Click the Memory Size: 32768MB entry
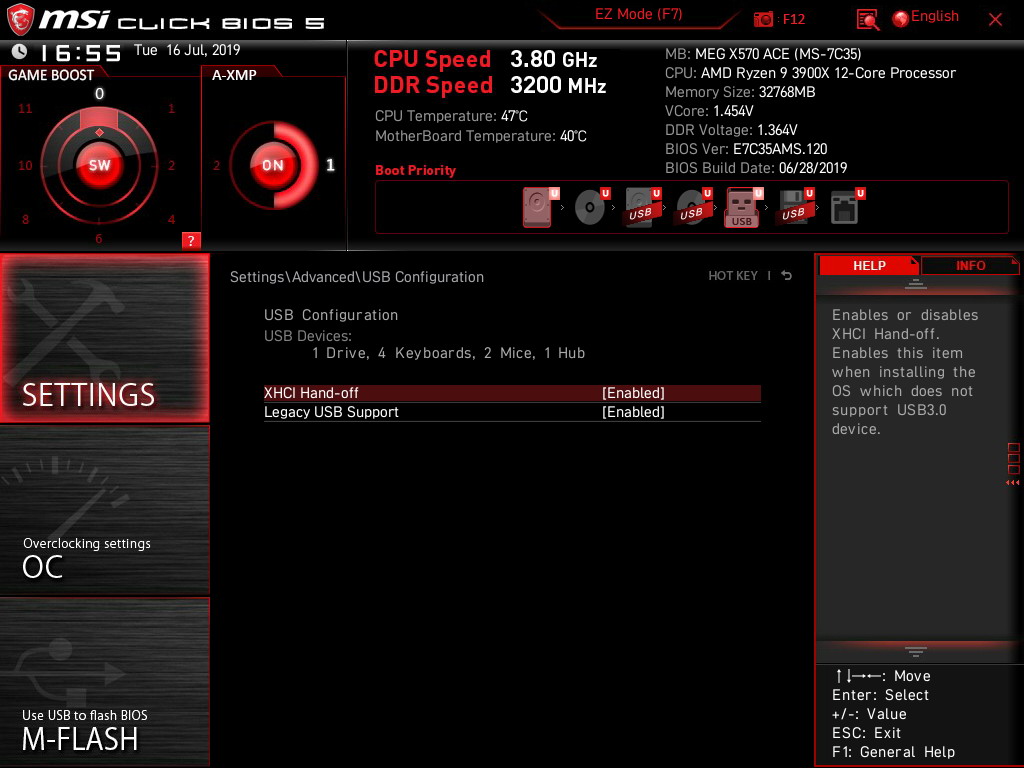Image resolution: width=1024 pixels, height=768 pixels. [x=740, y=92]
